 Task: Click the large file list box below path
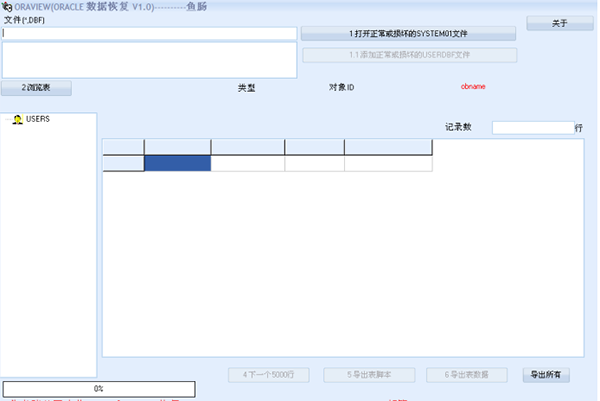pyautogui.click(x=149, y=60)
